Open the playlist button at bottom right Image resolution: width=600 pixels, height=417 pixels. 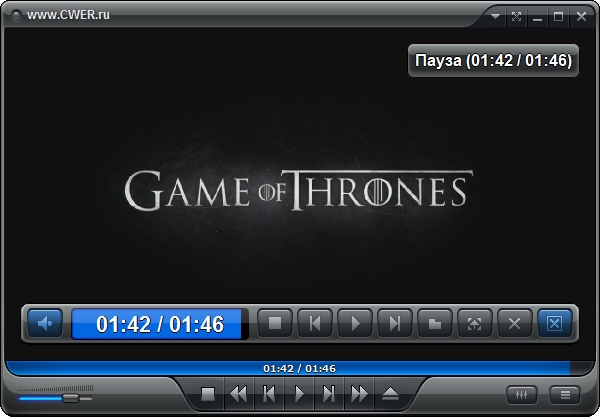pyautogui.click(x=566, y=394)
